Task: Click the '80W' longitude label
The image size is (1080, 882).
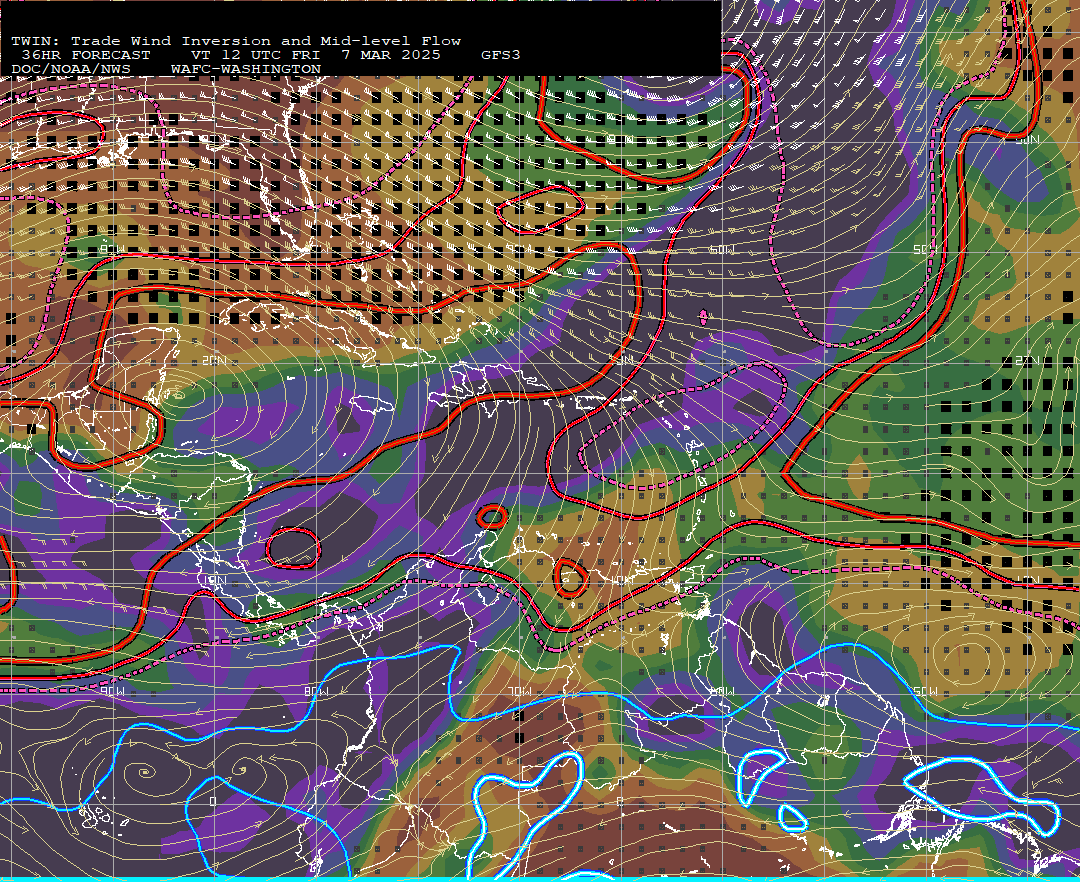Action: click(x=316, y=691)
